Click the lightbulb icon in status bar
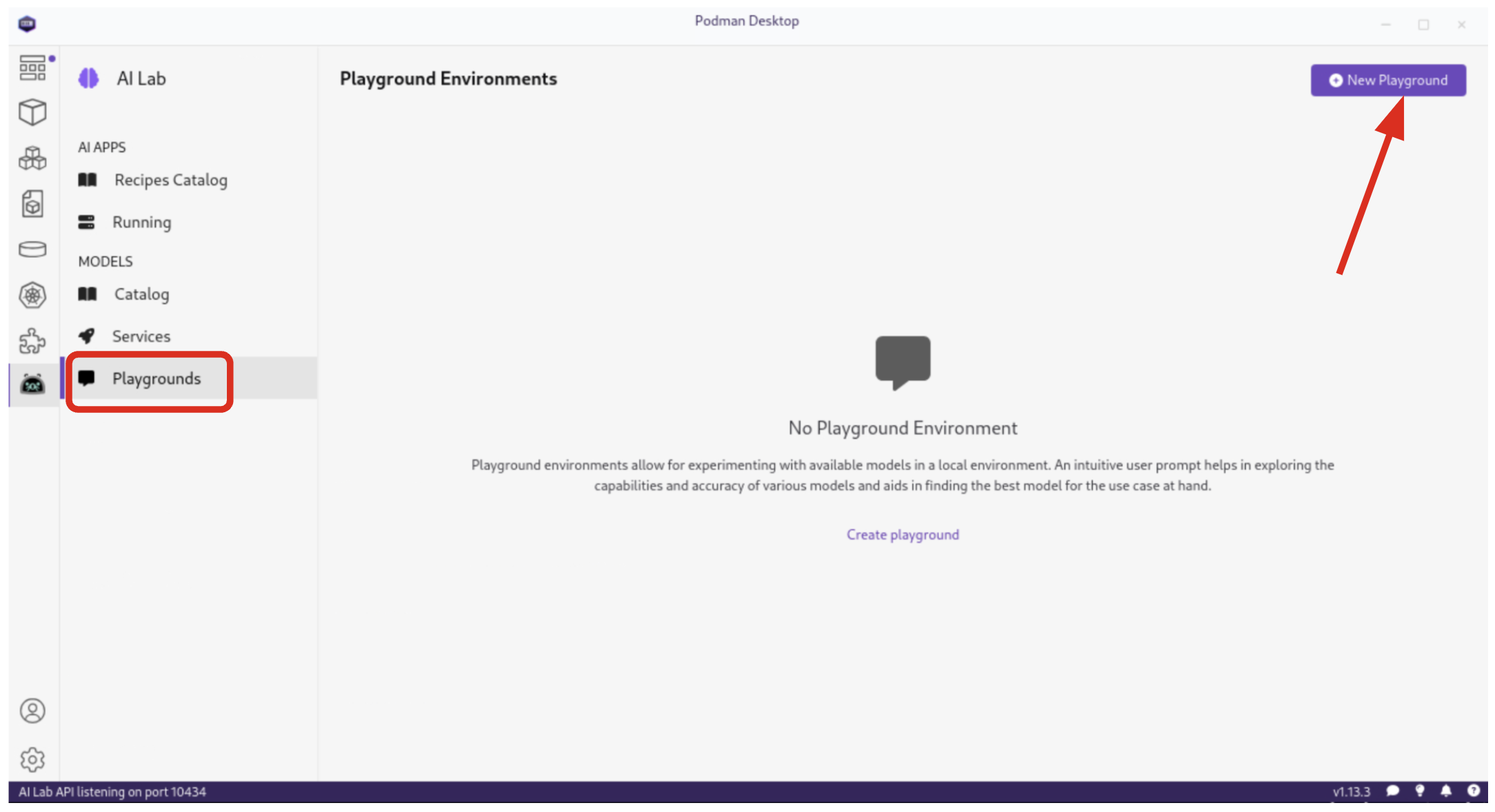 (x=1419, y=791)
